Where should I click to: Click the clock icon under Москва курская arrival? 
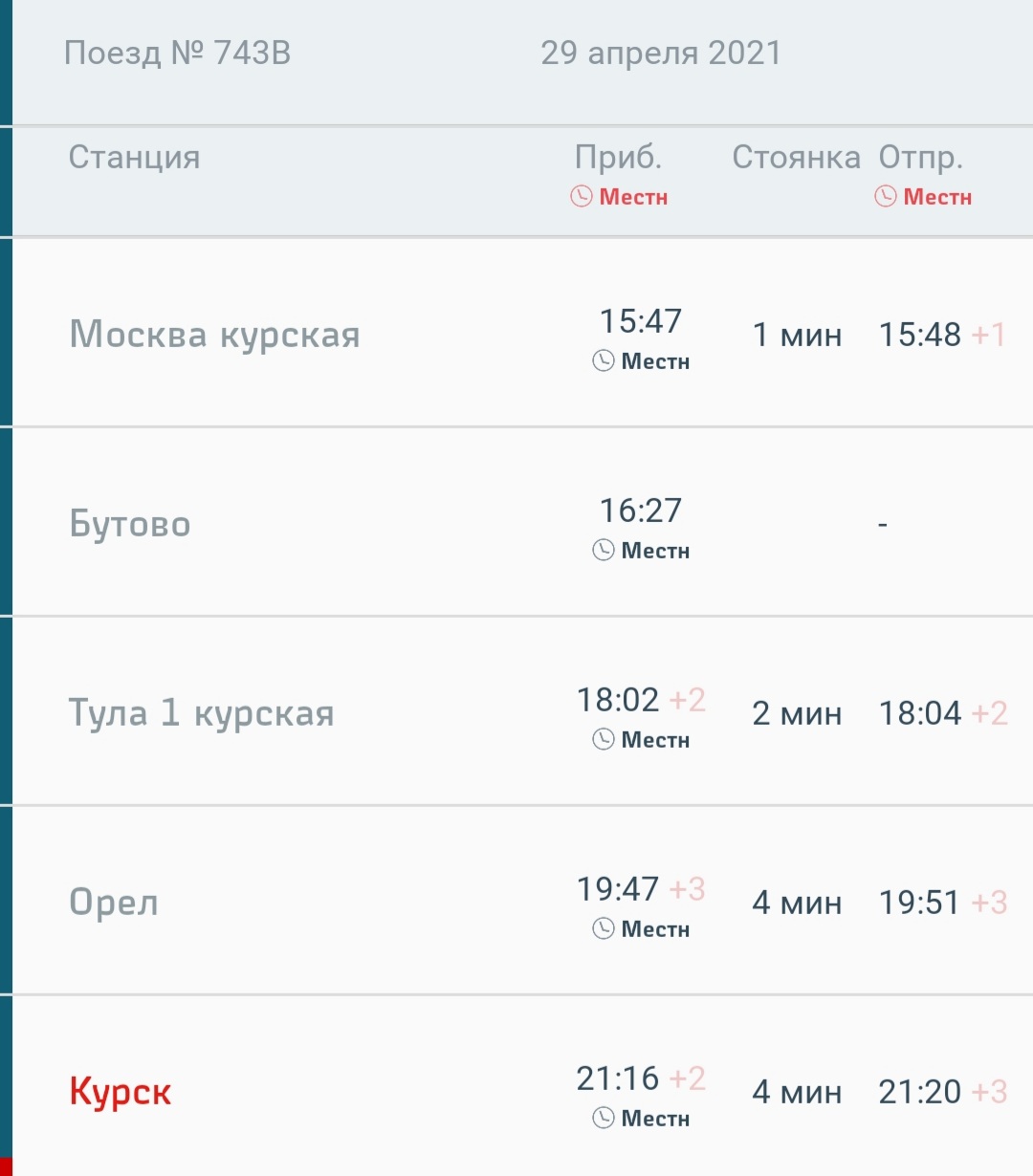(x=603, y=361)
